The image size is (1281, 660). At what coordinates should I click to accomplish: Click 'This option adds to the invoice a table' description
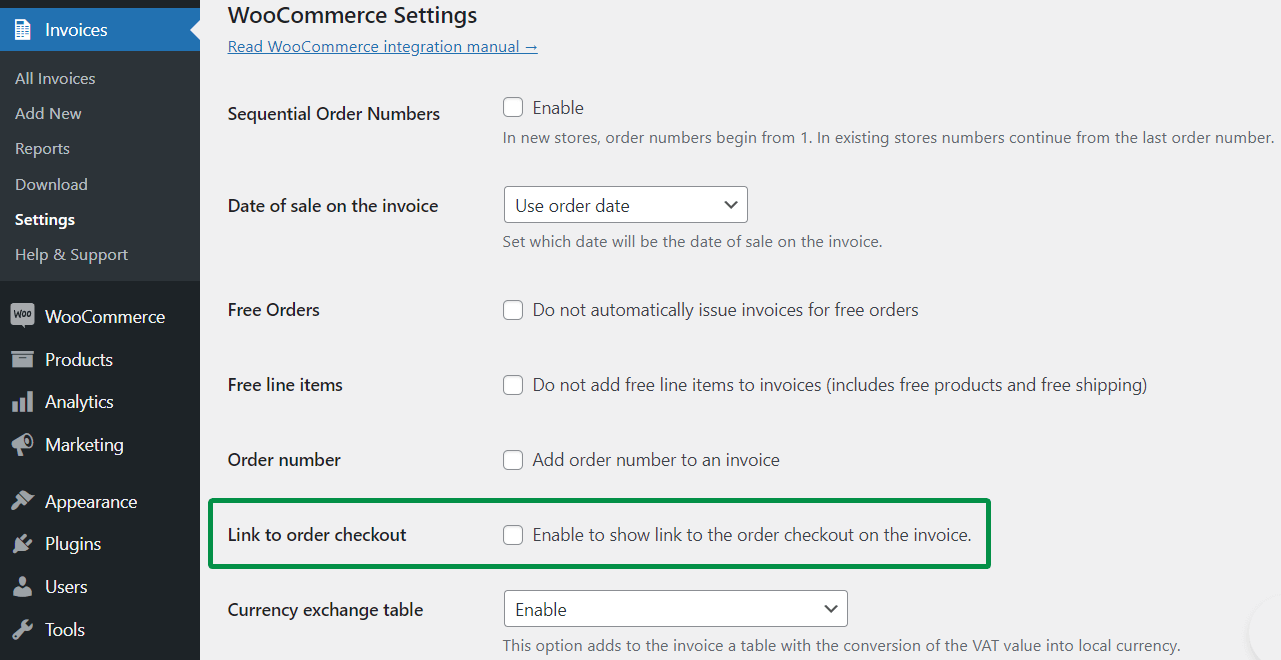point(841,645)
